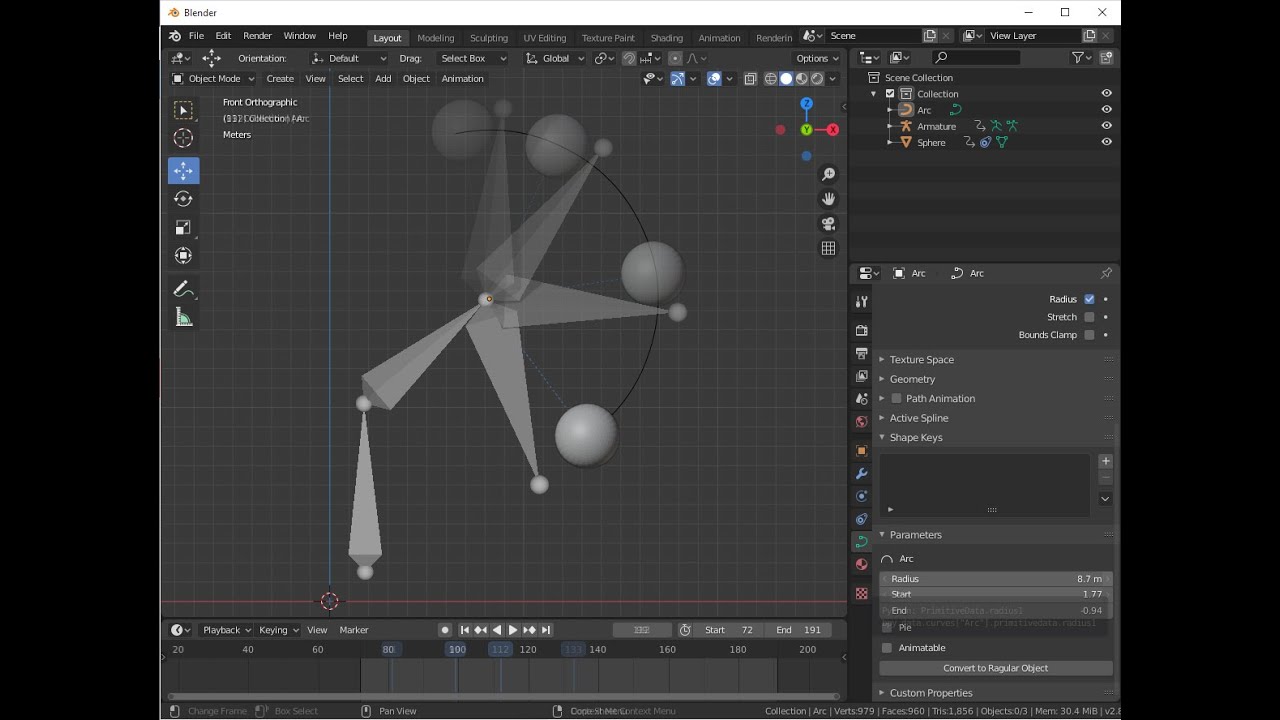Play the animation forward
The image size is (1280, 720).
pos(513,630)
